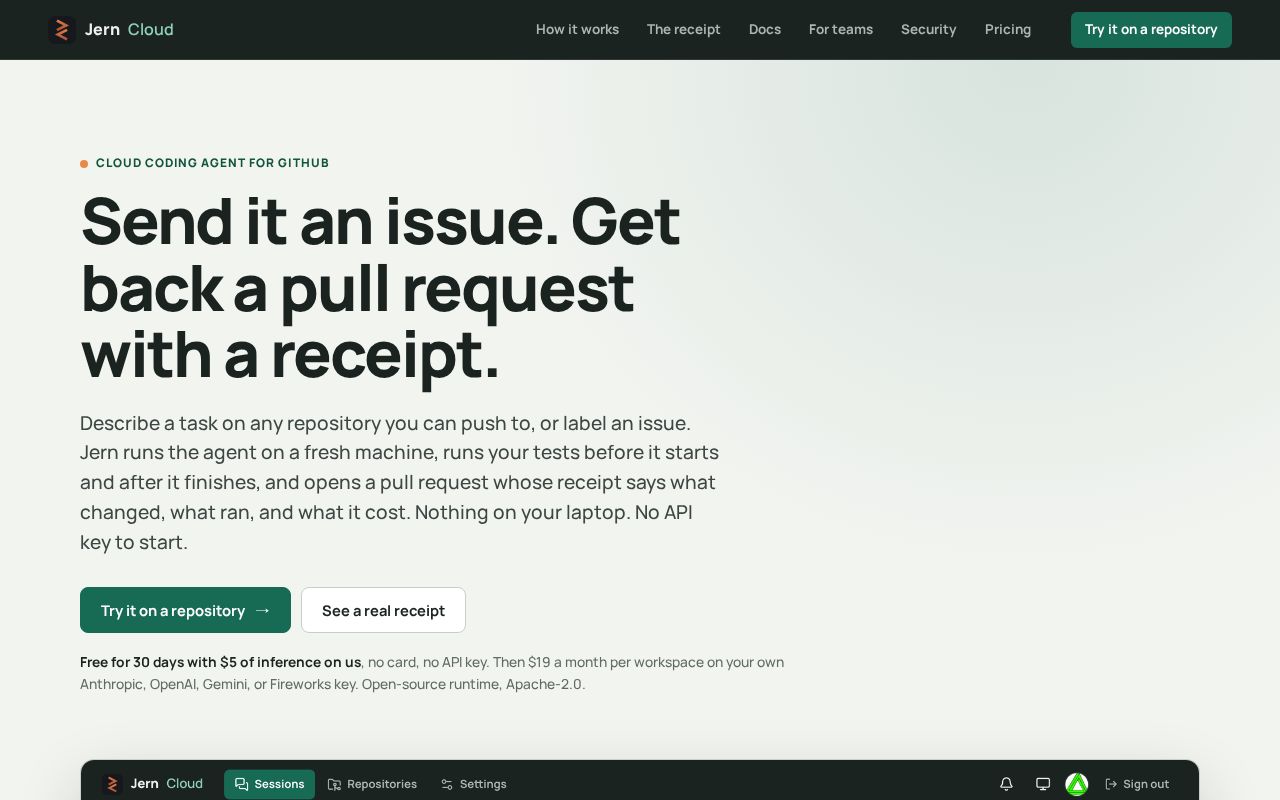1280x800 pixels.
Task: Open the Security page
Action: pyautogui.click(x=929, y=30)
